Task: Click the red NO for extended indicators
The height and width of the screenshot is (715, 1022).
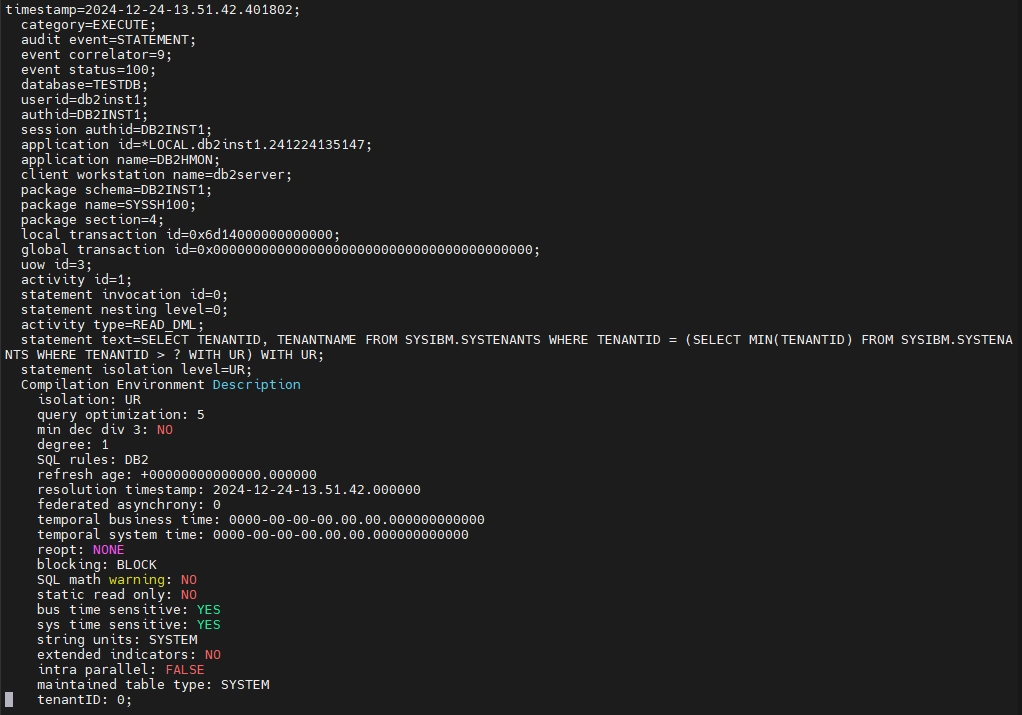Action: (x=212, y=654)
